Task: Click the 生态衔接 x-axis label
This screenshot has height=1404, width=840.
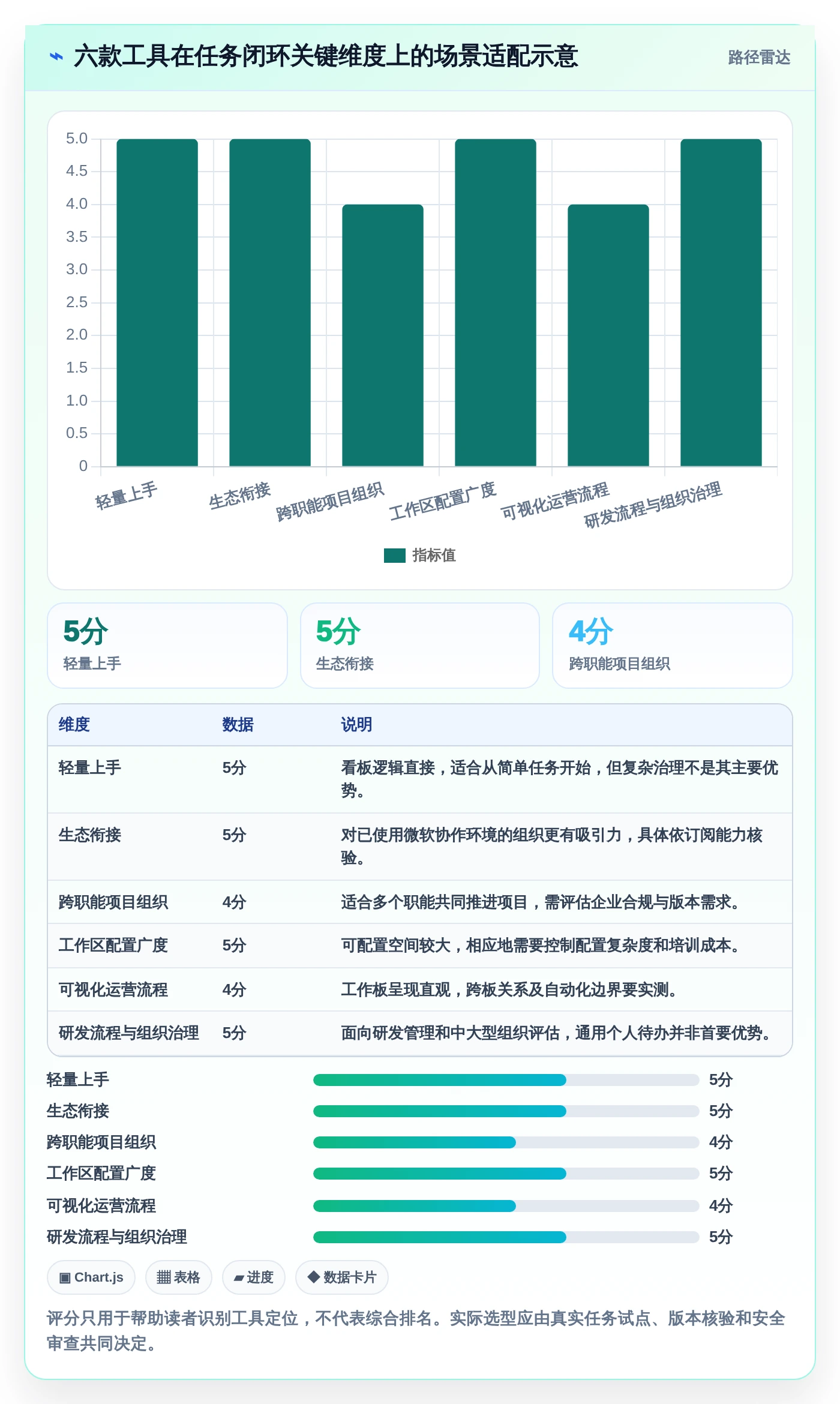Action: [240, 496]
